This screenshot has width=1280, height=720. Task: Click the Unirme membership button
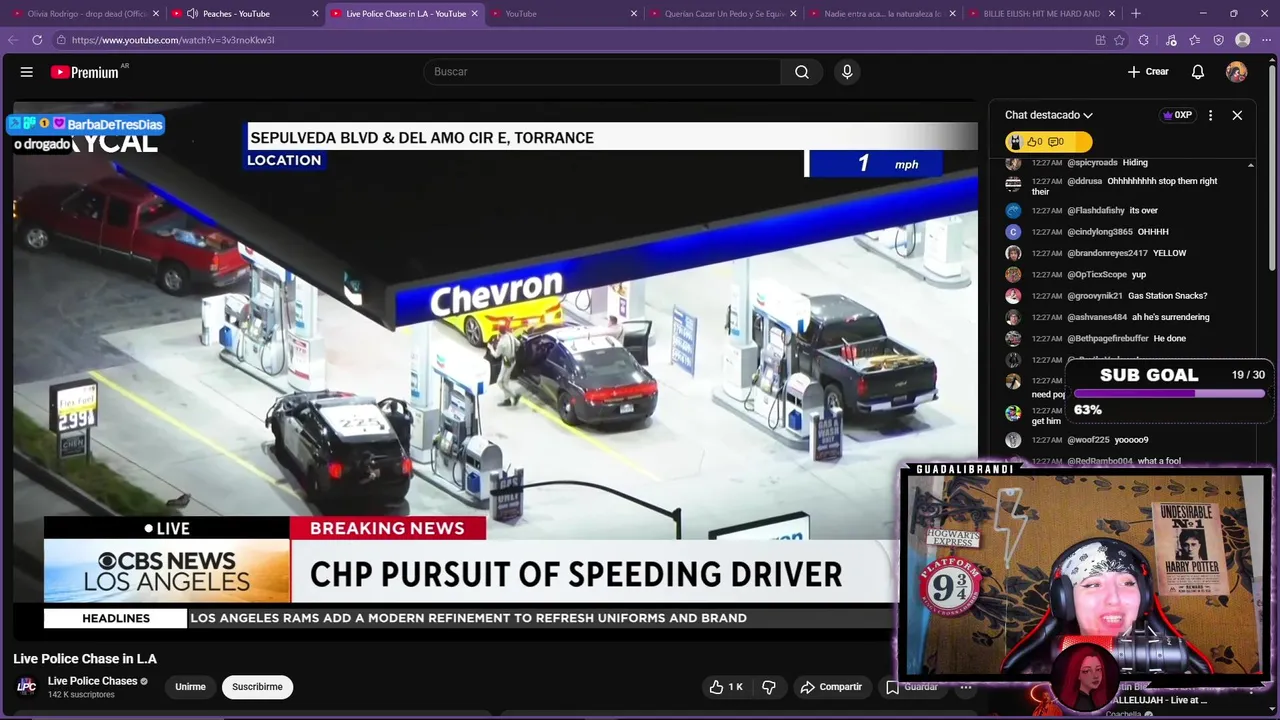[190, 687]
